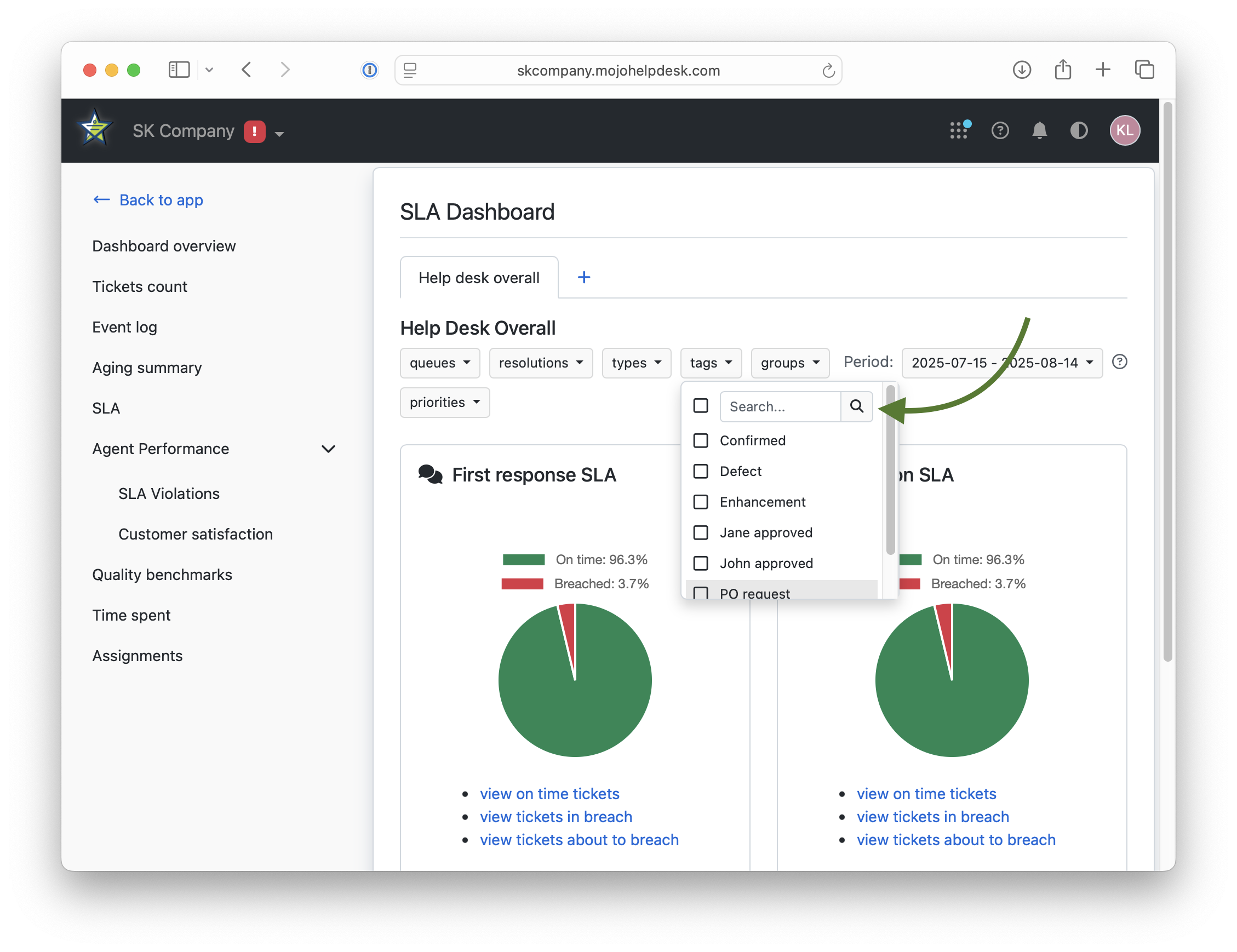Open the notifications bell
1237x952 pixels.
click(x=1039, y=130)
